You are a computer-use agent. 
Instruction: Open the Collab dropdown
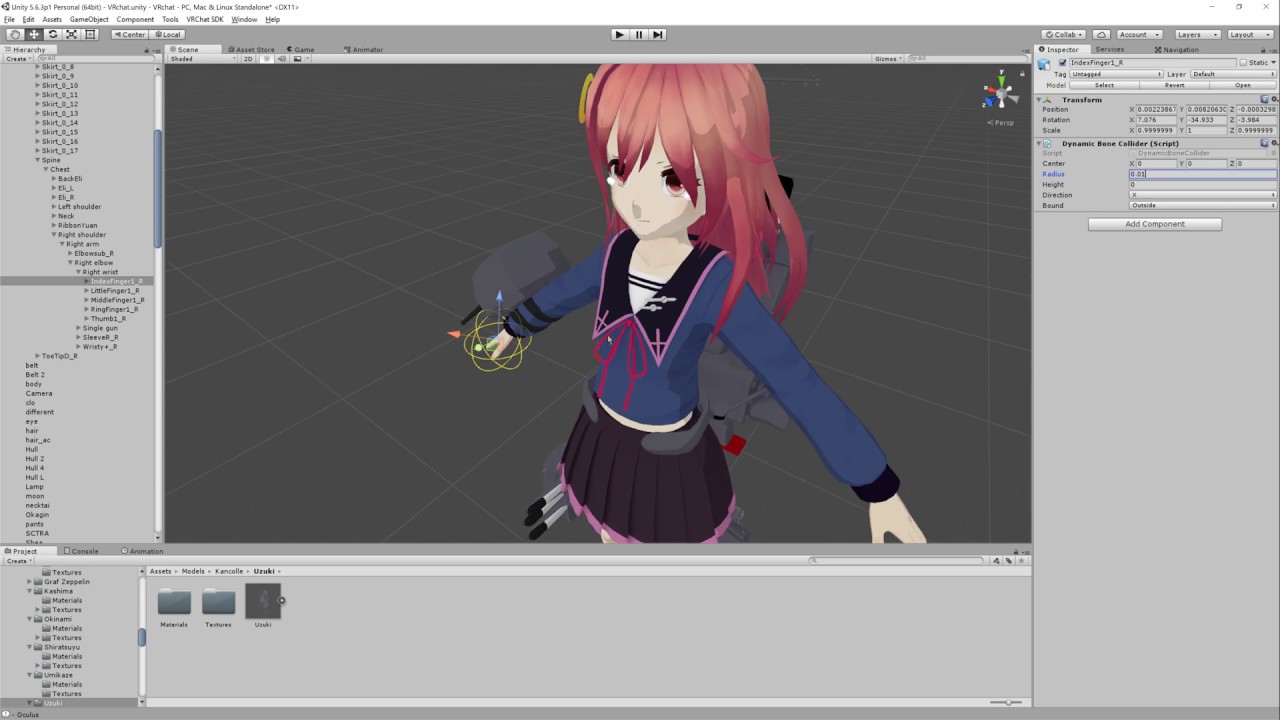pos(1063,34)
